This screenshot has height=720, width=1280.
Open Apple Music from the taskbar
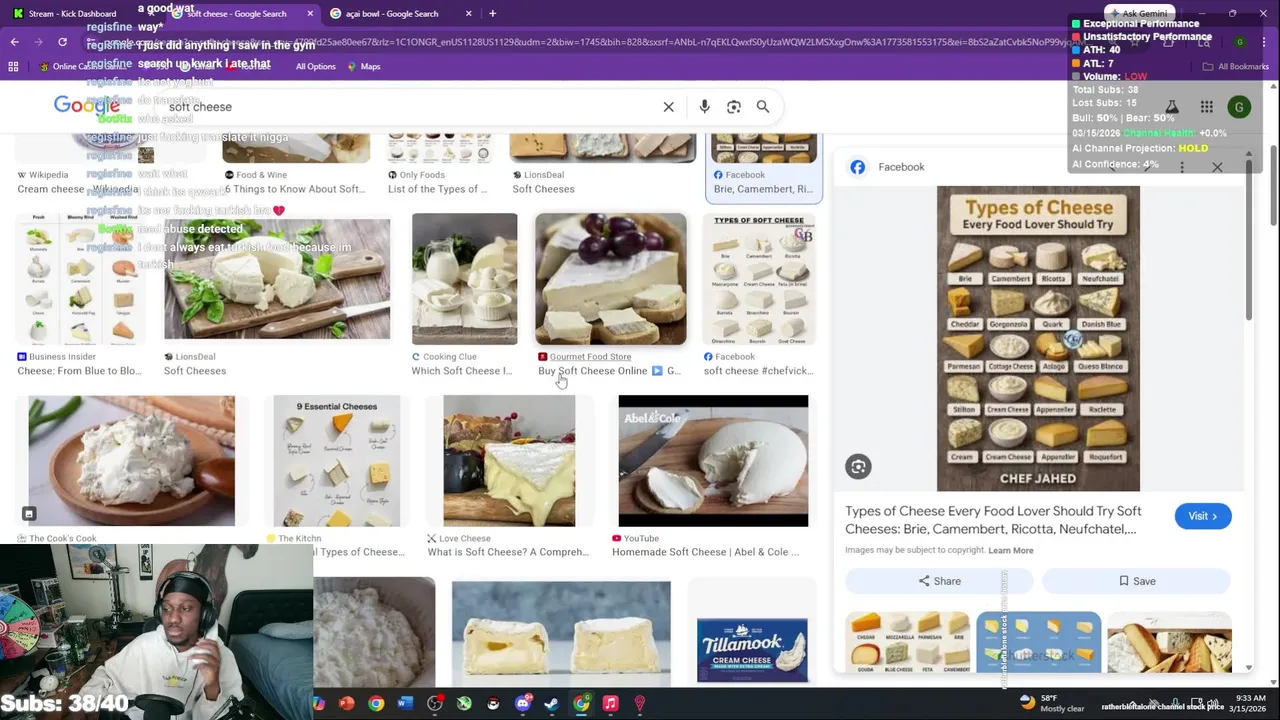[610, 704]
